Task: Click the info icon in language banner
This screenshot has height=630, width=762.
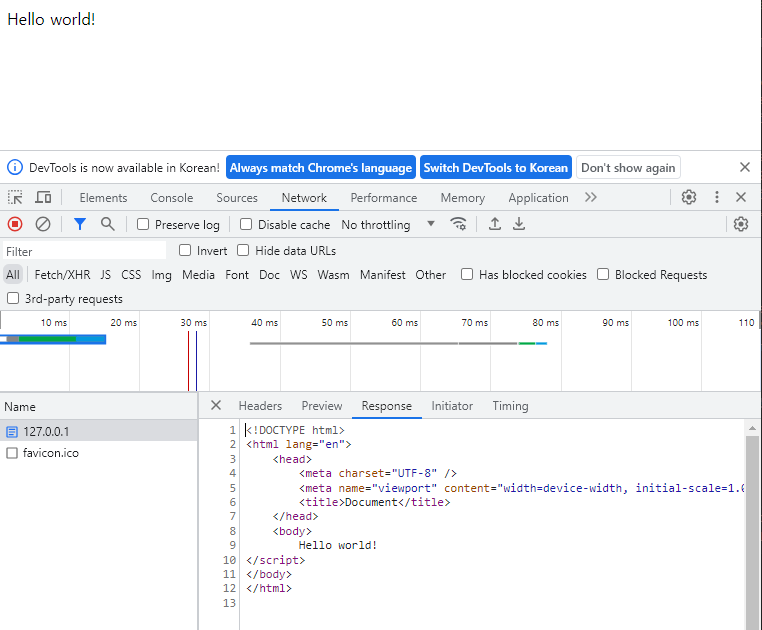Action: pos(15,167)
